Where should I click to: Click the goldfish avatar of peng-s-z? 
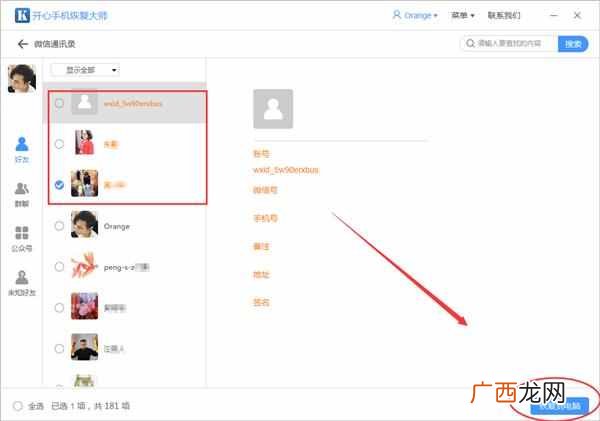(x=85, y=265)
